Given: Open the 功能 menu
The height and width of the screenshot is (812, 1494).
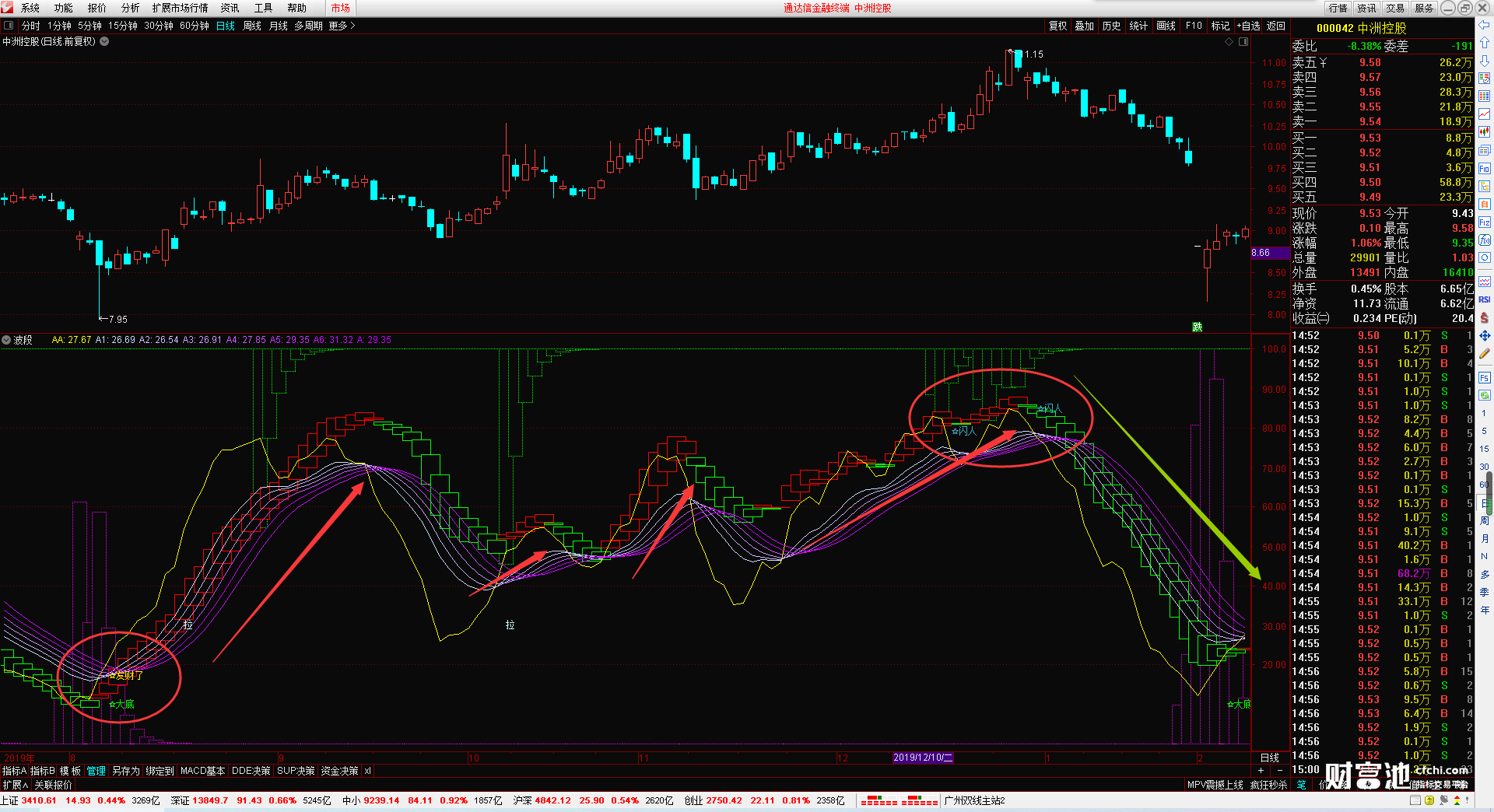Looking at the screenshot, I should [63, 8].
